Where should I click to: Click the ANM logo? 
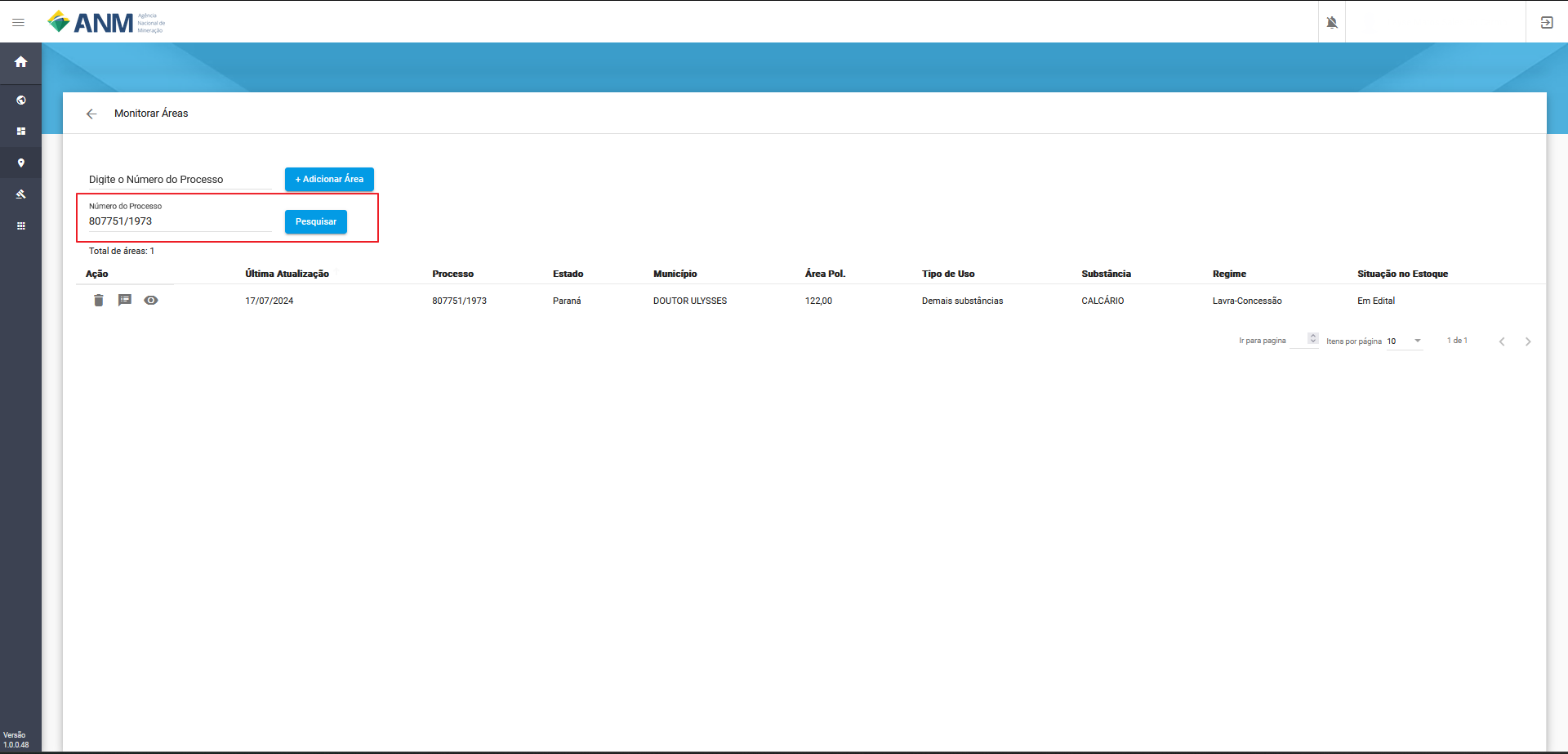106,22
